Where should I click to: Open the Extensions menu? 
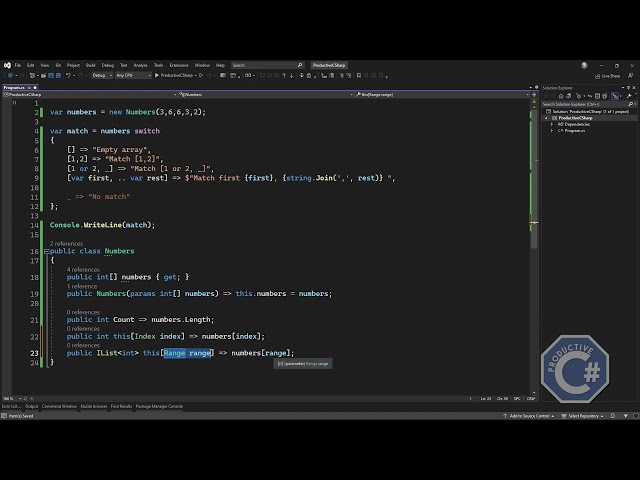(x=179, y=65)
